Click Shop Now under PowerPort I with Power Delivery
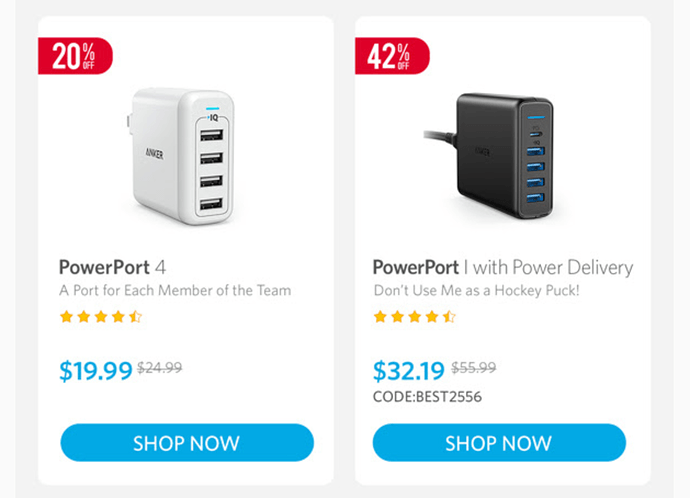The image size is (690, 498). click(x=499, y=443)
